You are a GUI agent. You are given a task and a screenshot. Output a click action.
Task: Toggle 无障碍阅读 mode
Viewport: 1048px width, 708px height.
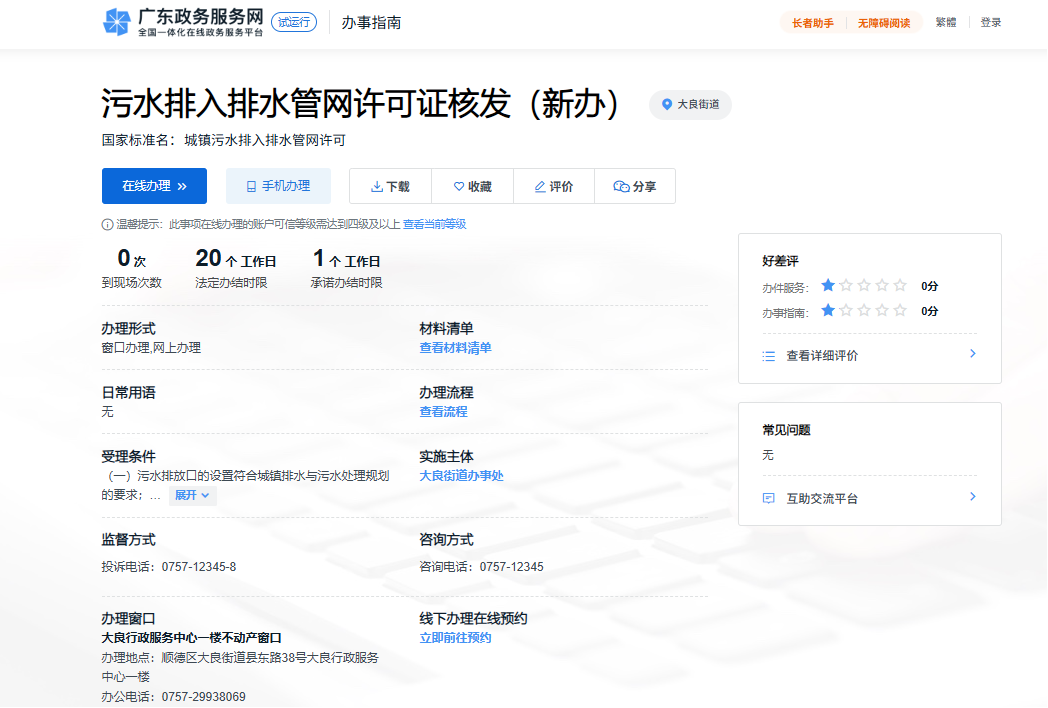pos(883,23)
